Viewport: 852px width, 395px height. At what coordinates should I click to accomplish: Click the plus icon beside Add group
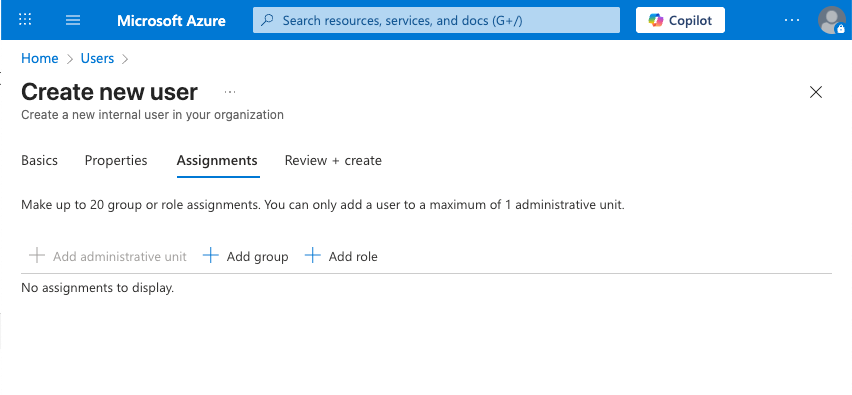pos(210,255)
